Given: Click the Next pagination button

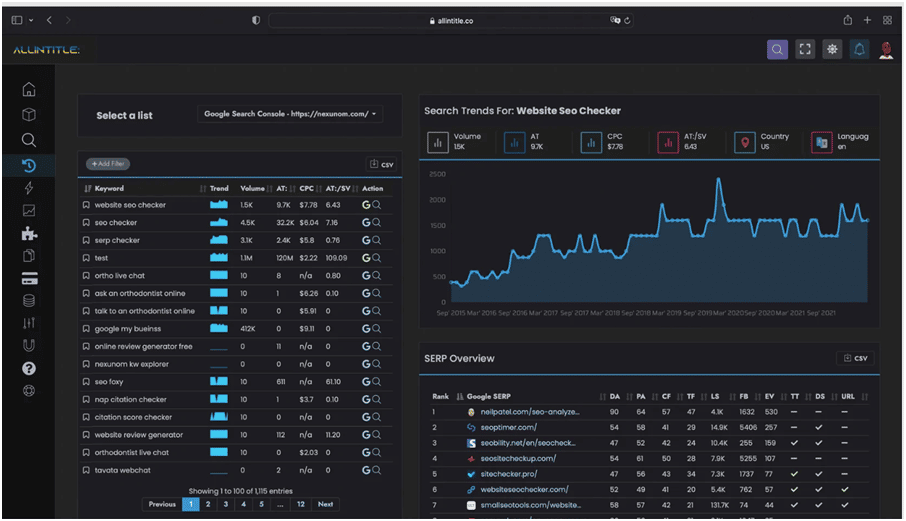Looking at the screenshot, I should pos(326,504).
